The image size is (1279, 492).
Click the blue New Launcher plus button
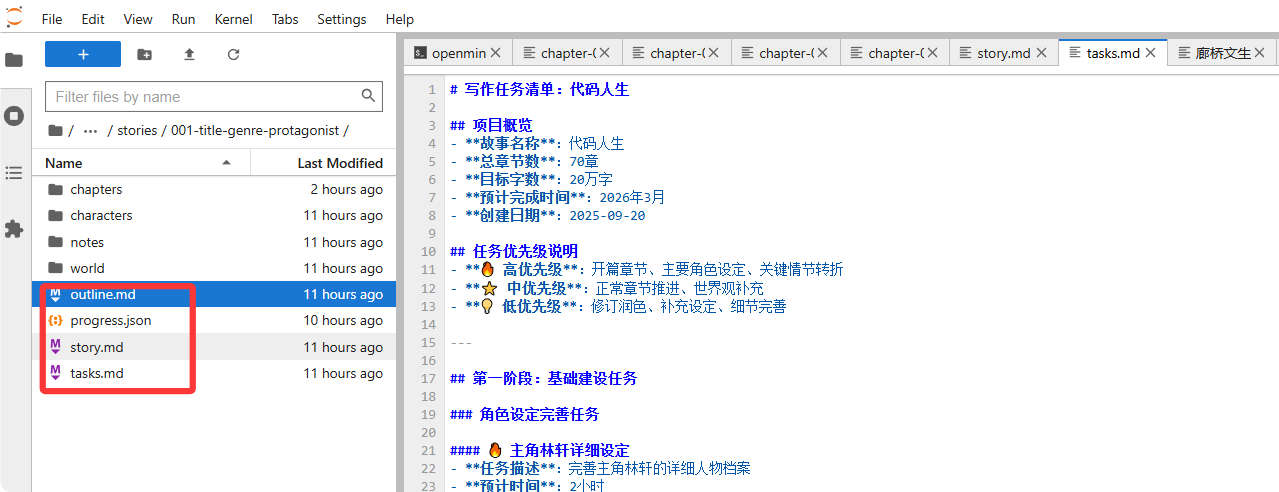click(83, 54)
